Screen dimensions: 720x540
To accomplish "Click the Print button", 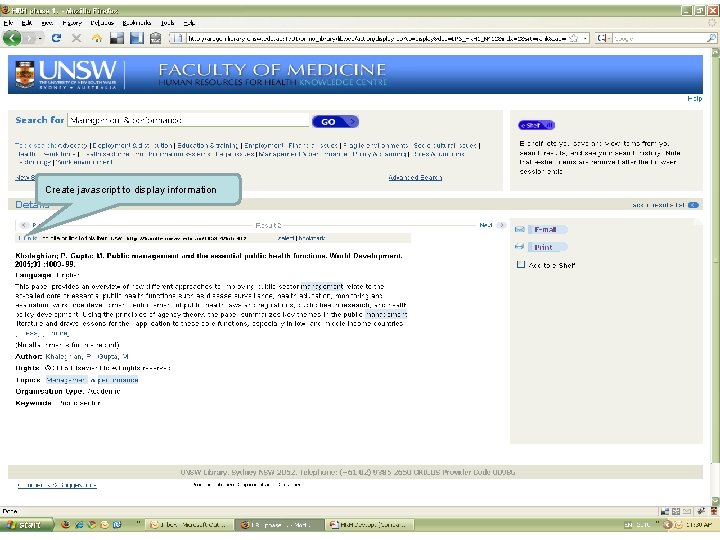I will [x=547, y=247].
